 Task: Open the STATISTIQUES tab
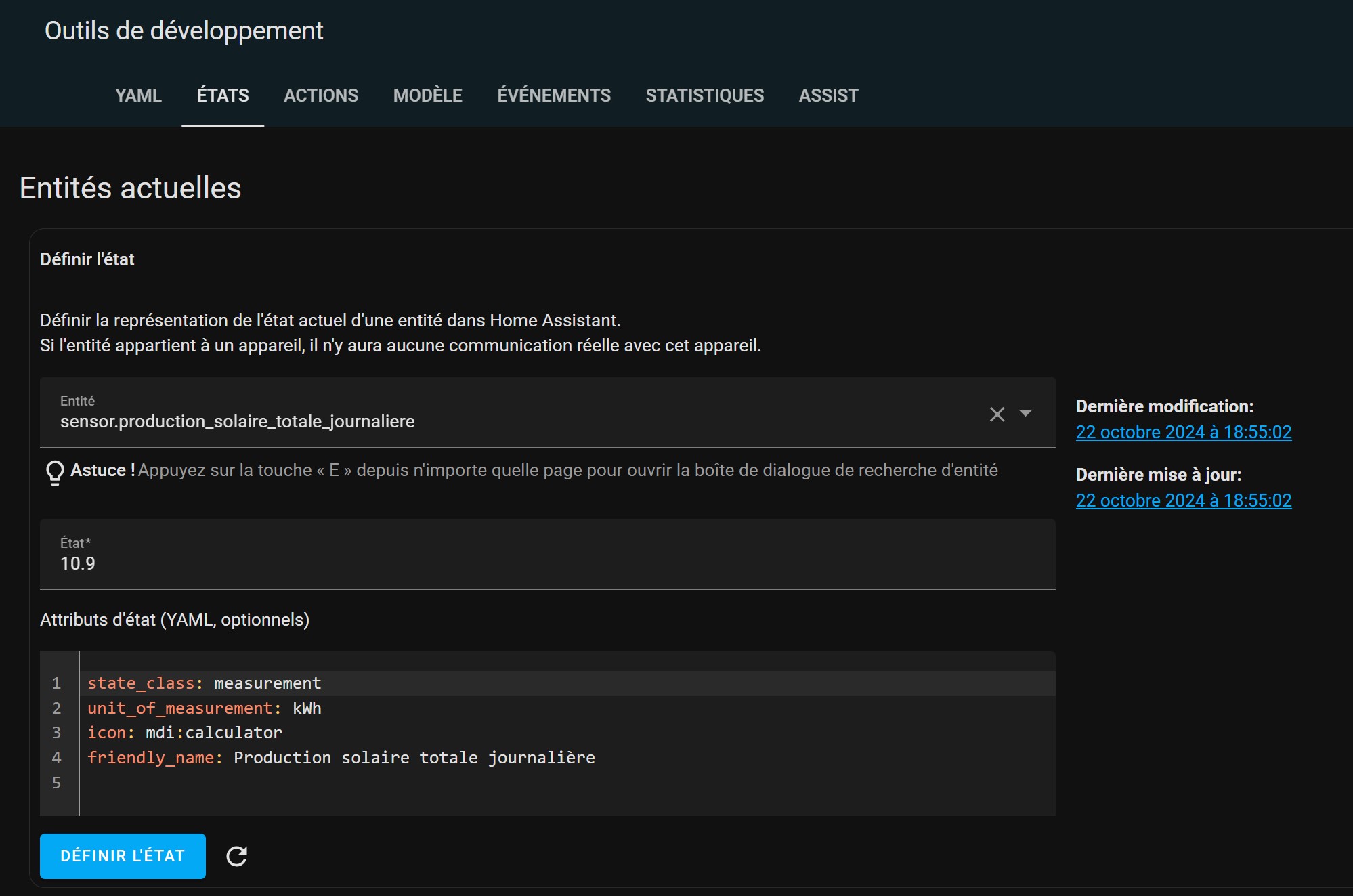tap(705, 95)
